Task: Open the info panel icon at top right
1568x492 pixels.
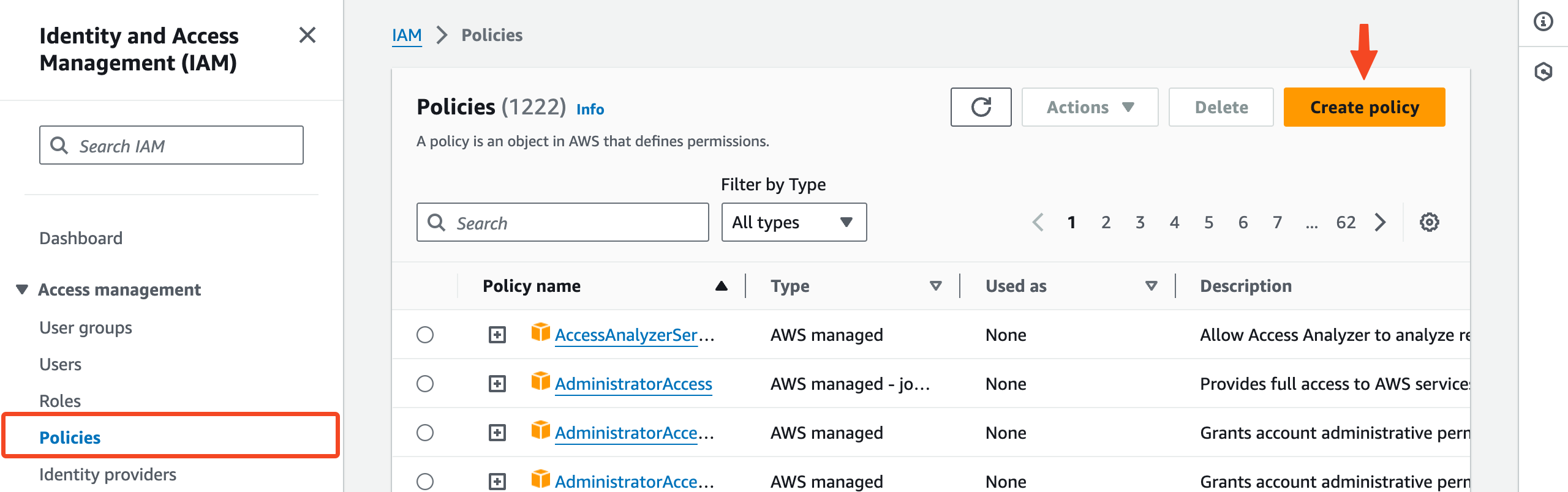Action: pyautogui.click(x=1543, y=22)
